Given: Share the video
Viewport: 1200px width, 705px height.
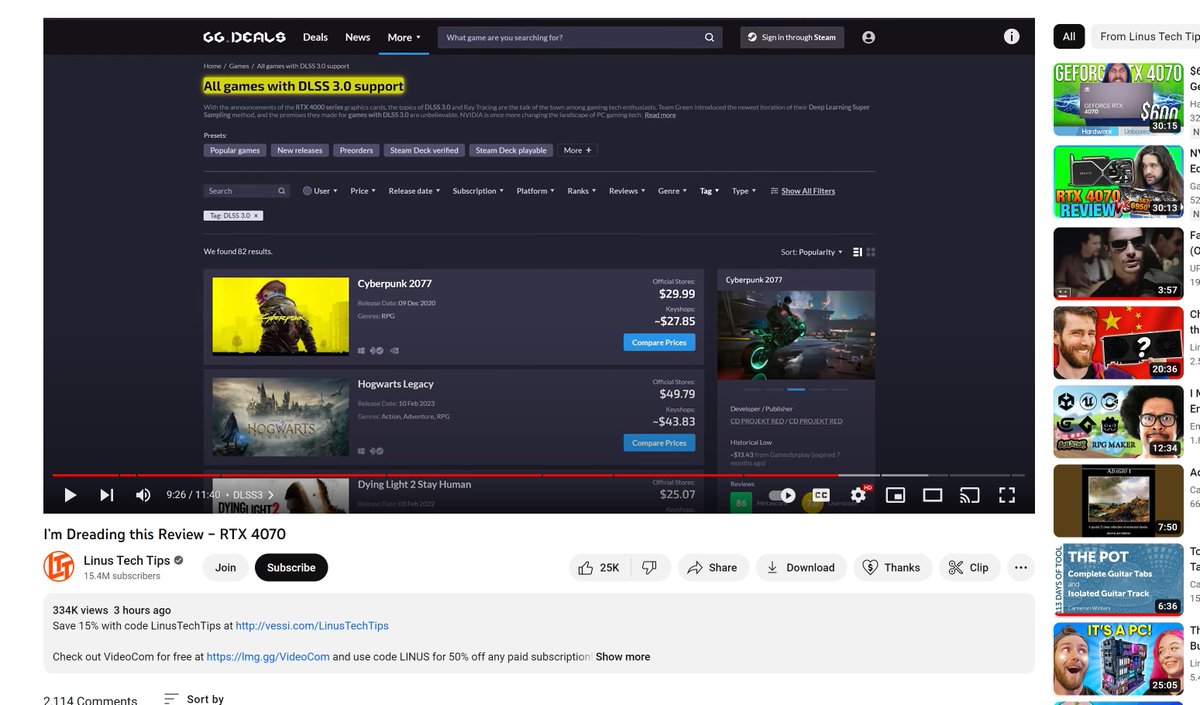Looking at the screenshot, I should coord(712,567).
